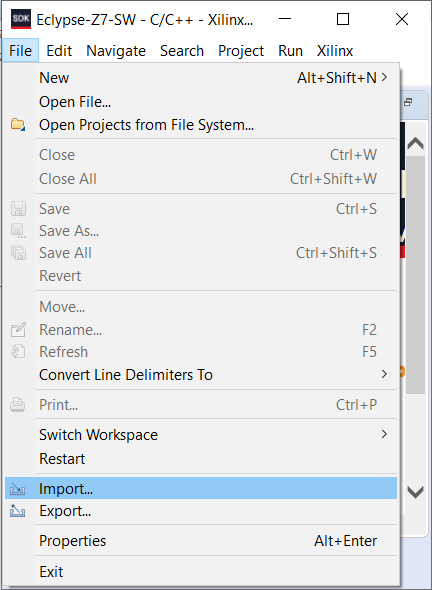Expand the Switch Workspace submenu arrow
Viewport: 432px width, 590px height.
click(384, 434)
